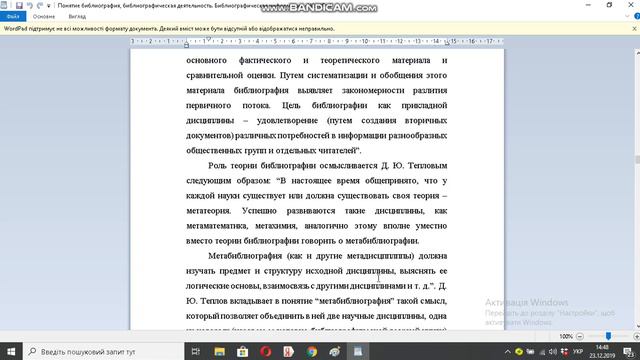Open Microsoft Store from the taskbar
Viewport: 640px width, 360px height.
click(x=242, y=351)
